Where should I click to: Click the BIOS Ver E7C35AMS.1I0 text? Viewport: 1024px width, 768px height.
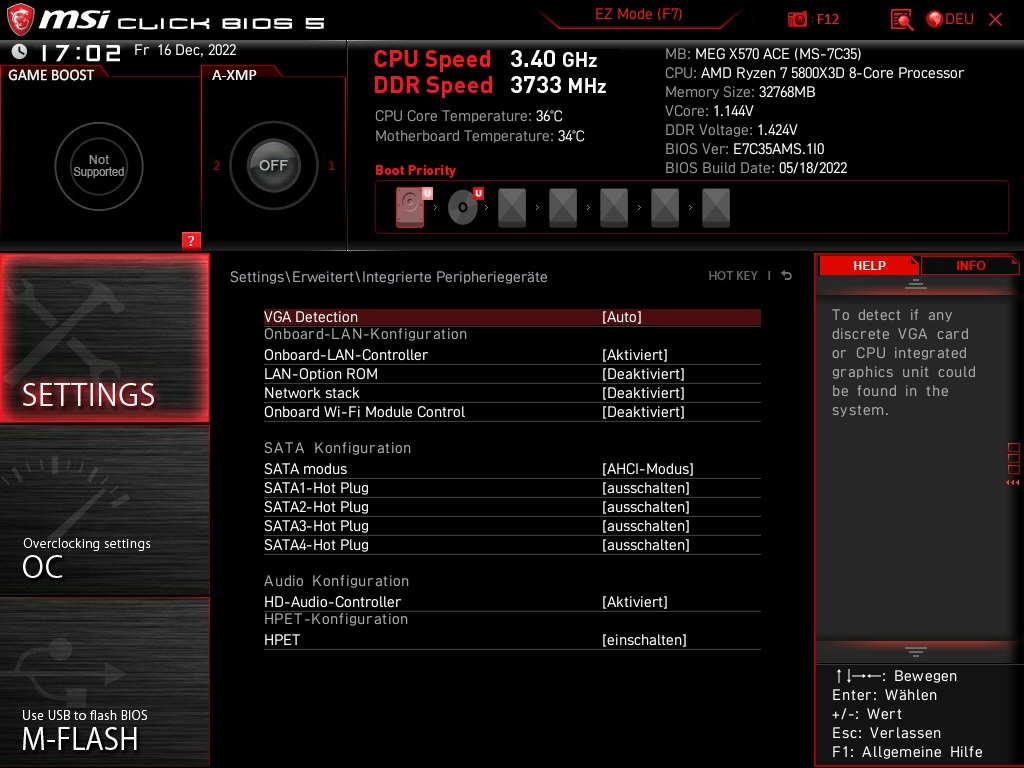point(744,149)
